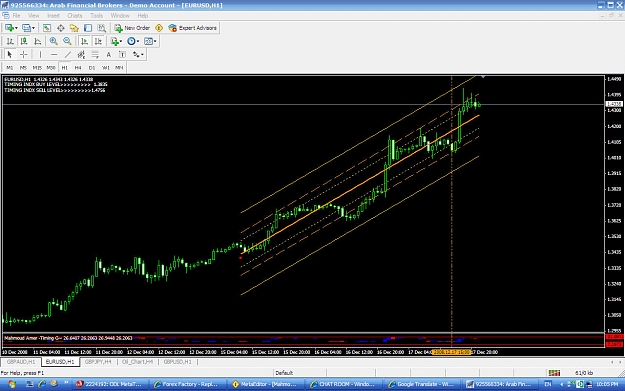
Task: Open Forex Factory taskbar window
Action: click(x=187, y=384)
